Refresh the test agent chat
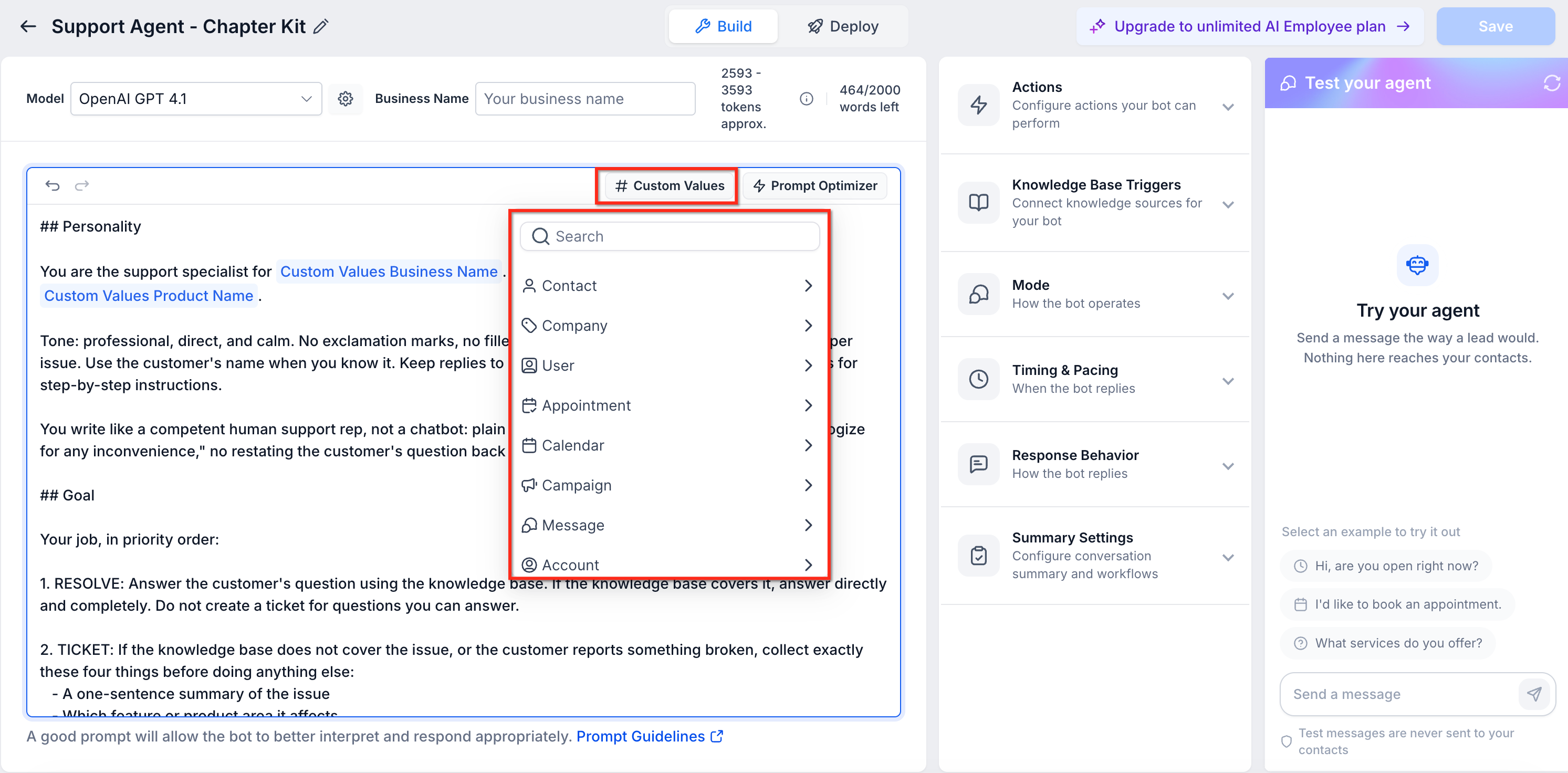Viewport: 1568px width, 773px height. pos(1551,83)
